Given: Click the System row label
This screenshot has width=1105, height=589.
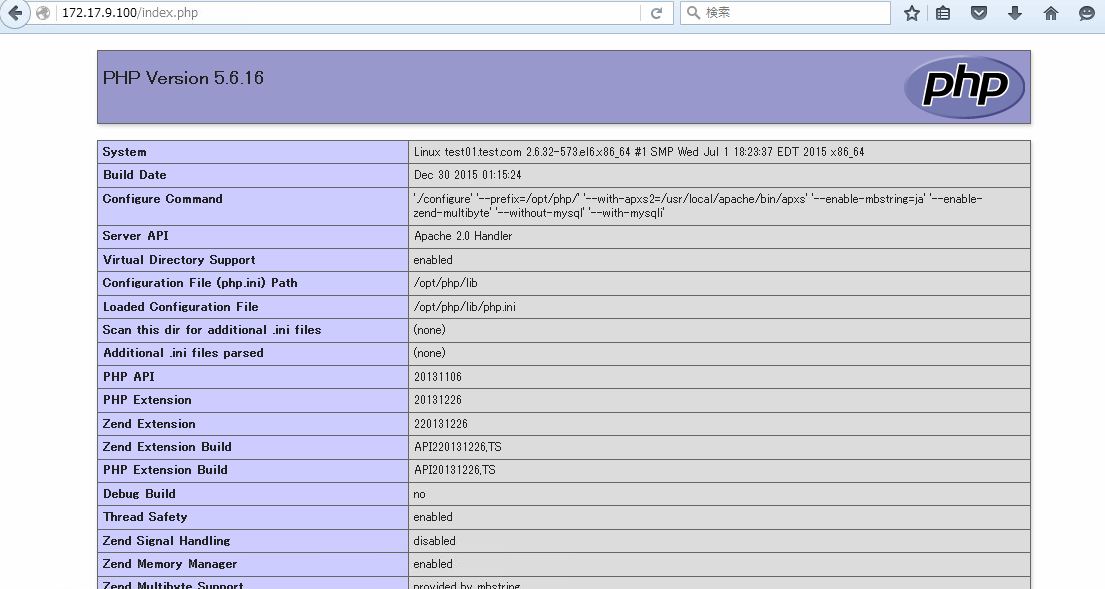Looking at the screenshot, I should coord(125,151).
